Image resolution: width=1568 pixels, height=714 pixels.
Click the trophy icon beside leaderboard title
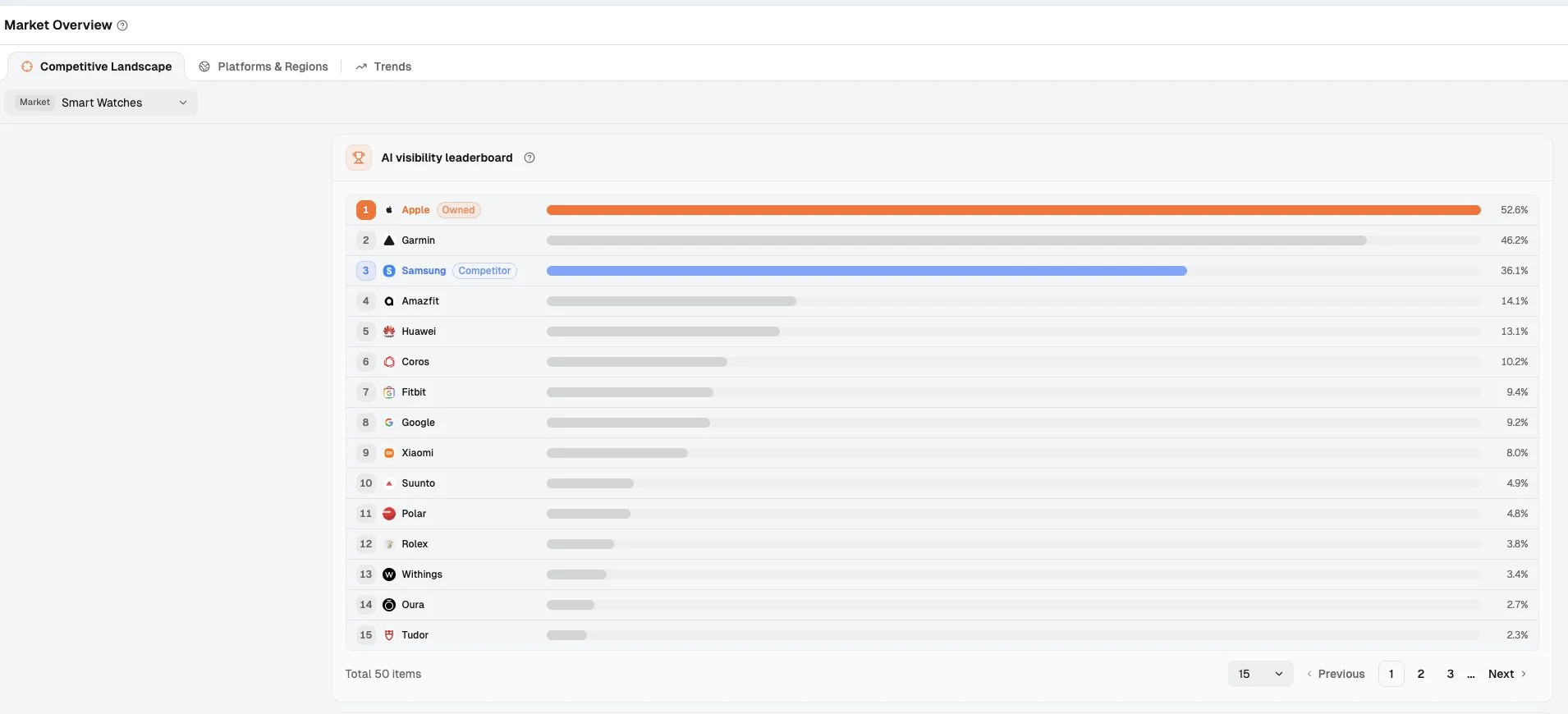click(x=359, y=158)
